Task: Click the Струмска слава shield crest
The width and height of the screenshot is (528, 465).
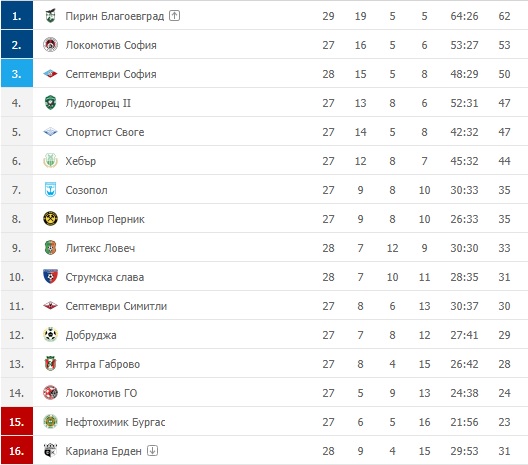Action: [x=50, y=276]
